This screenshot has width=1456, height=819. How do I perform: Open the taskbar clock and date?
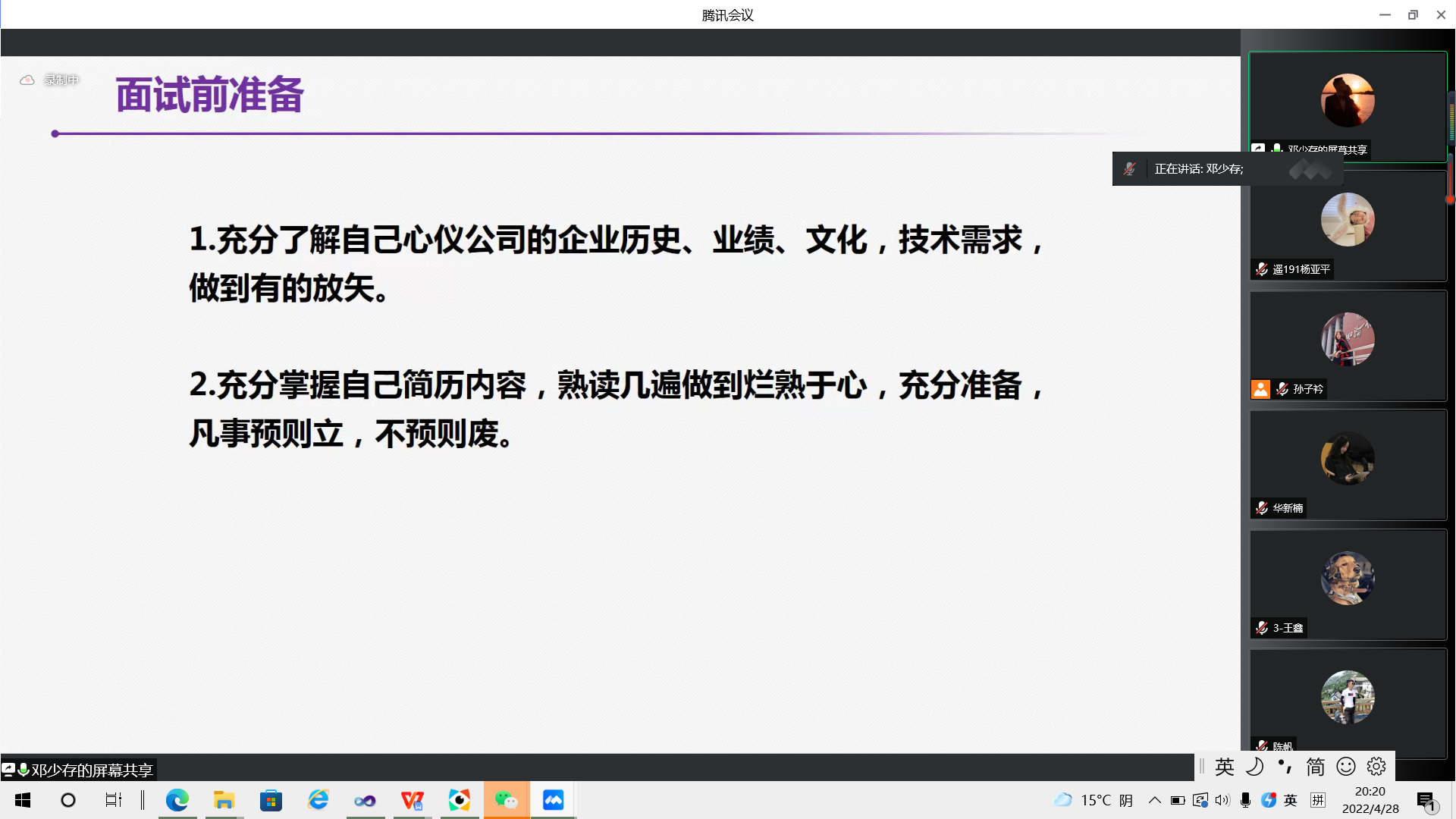(x=1370, y=800)
